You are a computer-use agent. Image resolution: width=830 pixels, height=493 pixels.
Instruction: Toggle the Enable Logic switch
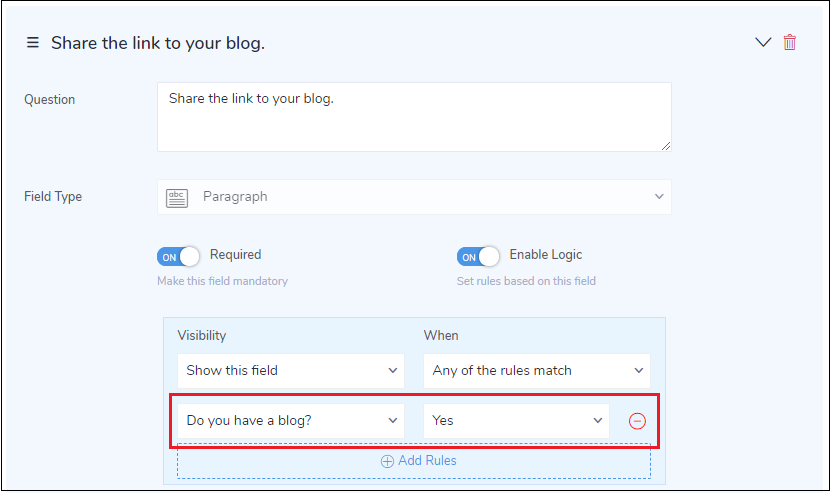478,257
